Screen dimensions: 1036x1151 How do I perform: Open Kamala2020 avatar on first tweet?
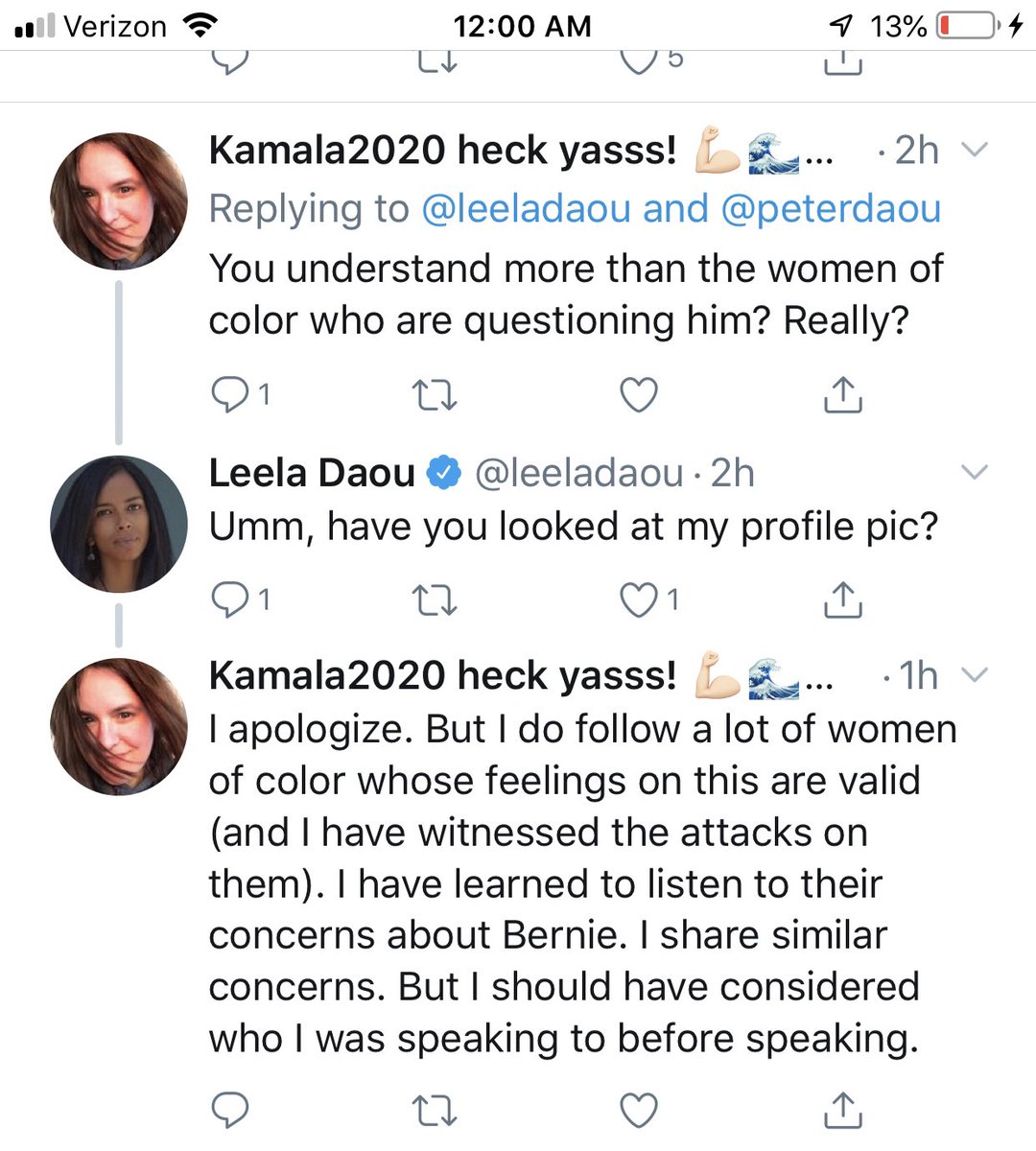(x=119, y=201)
